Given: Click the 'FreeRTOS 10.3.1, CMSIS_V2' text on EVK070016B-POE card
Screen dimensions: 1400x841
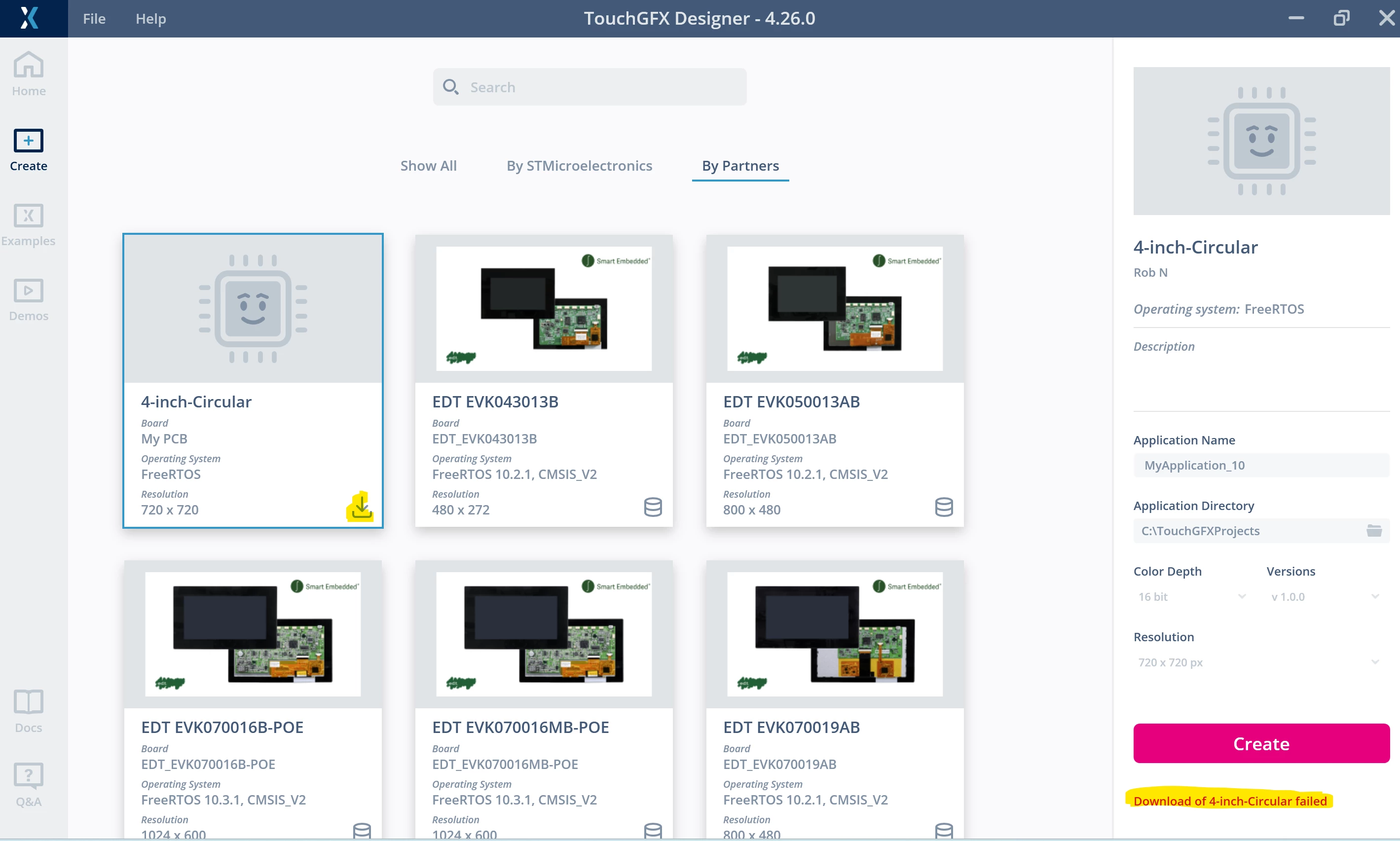Looking at the screenshot, I should click(x=223, y=800).
